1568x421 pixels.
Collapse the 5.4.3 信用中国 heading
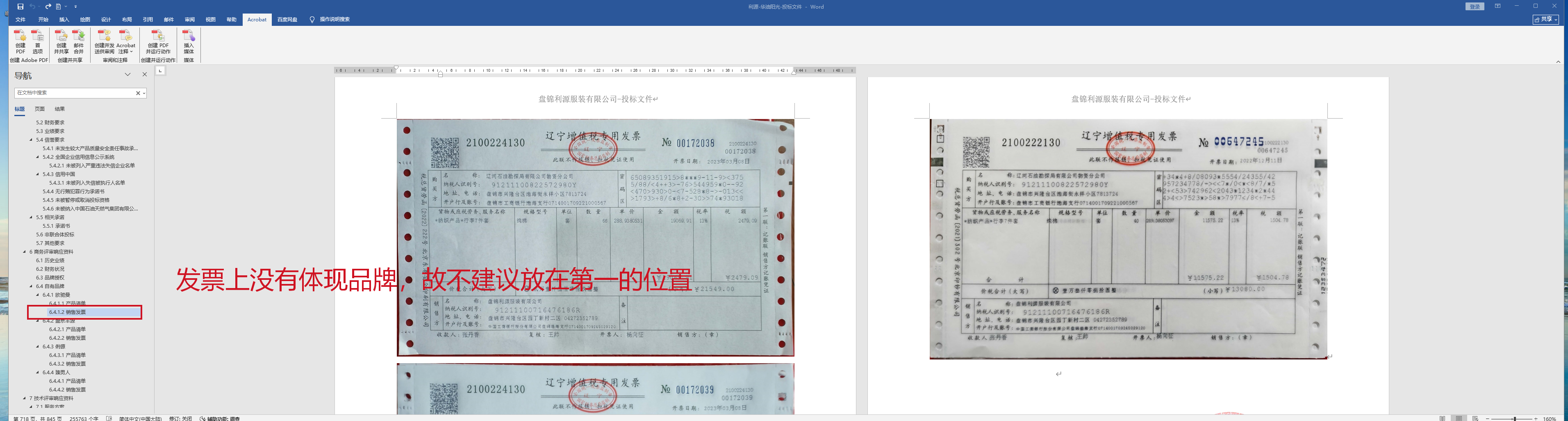(x=38, y=174)
